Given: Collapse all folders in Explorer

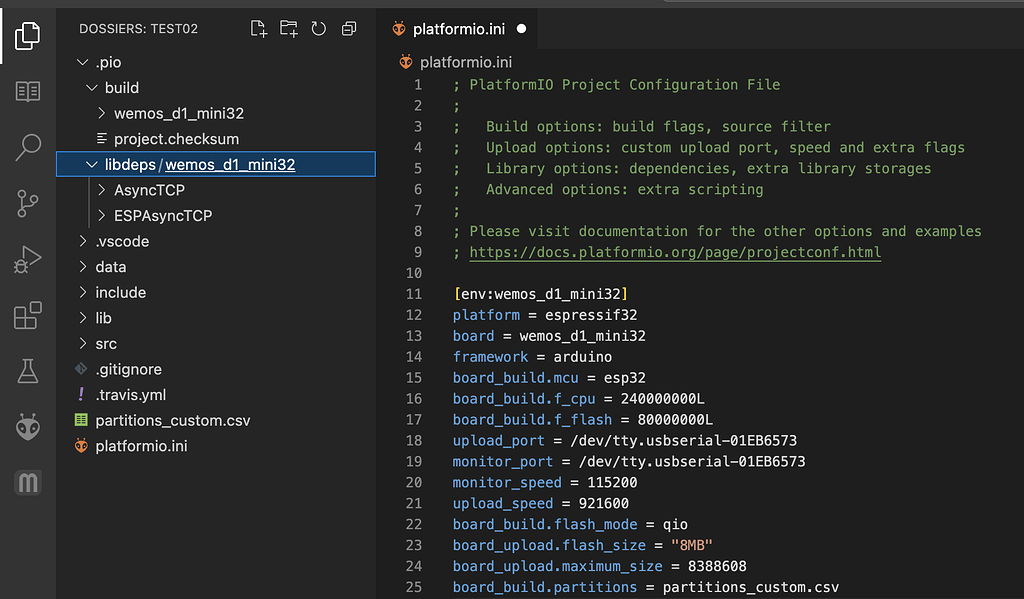Looking at the screenshot, I should pos(348,29).
